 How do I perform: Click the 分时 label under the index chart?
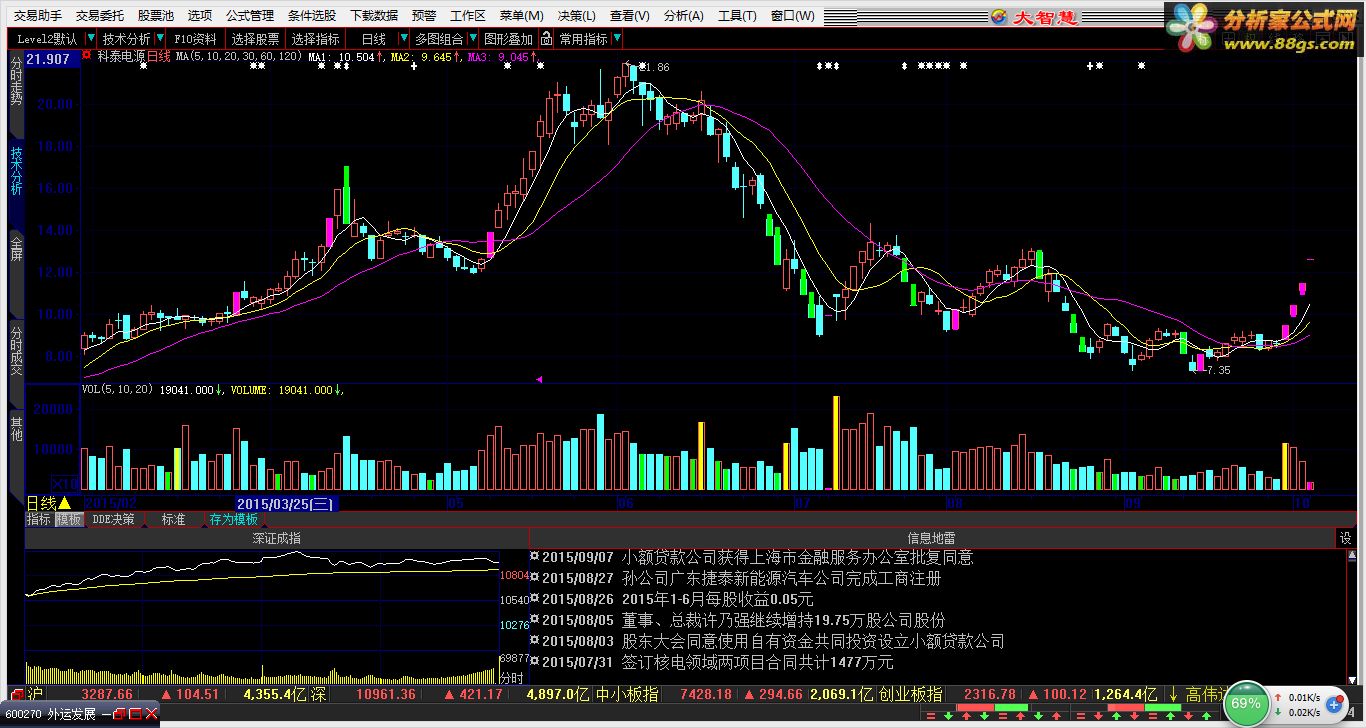click(511, 677)
